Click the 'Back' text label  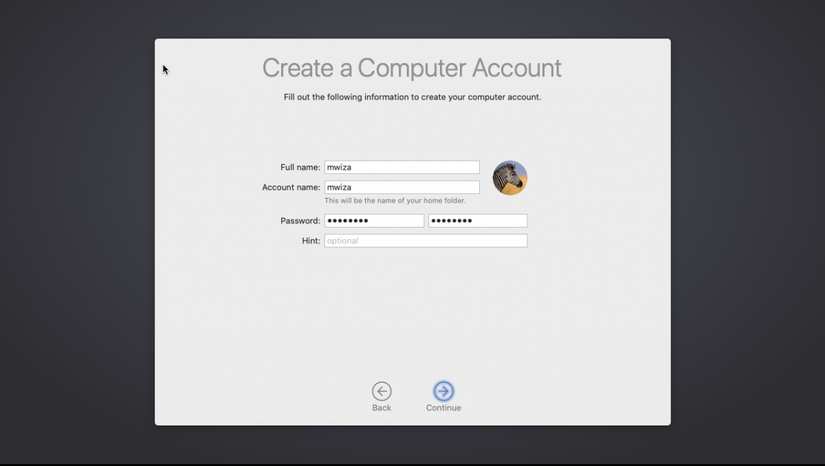click(x=381, y=408)
